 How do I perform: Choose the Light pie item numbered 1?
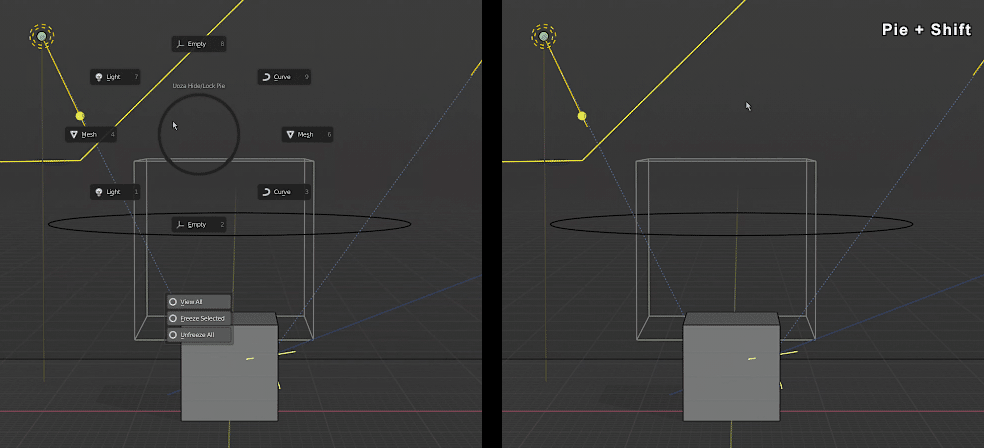tap(115, 192)
